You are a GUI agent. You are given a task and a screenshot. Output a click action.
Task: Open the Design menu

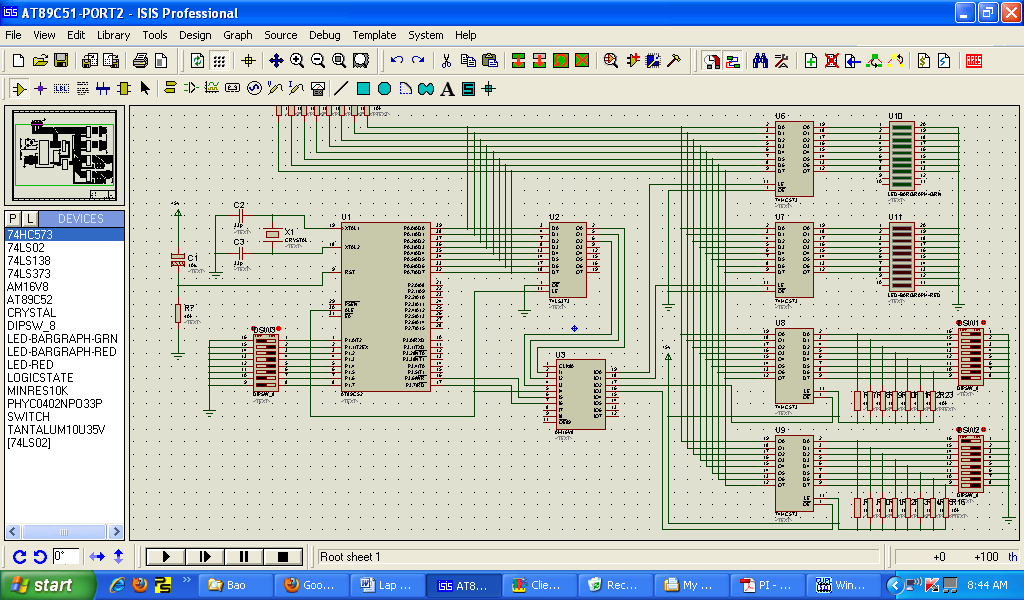(x=195, y=35)
